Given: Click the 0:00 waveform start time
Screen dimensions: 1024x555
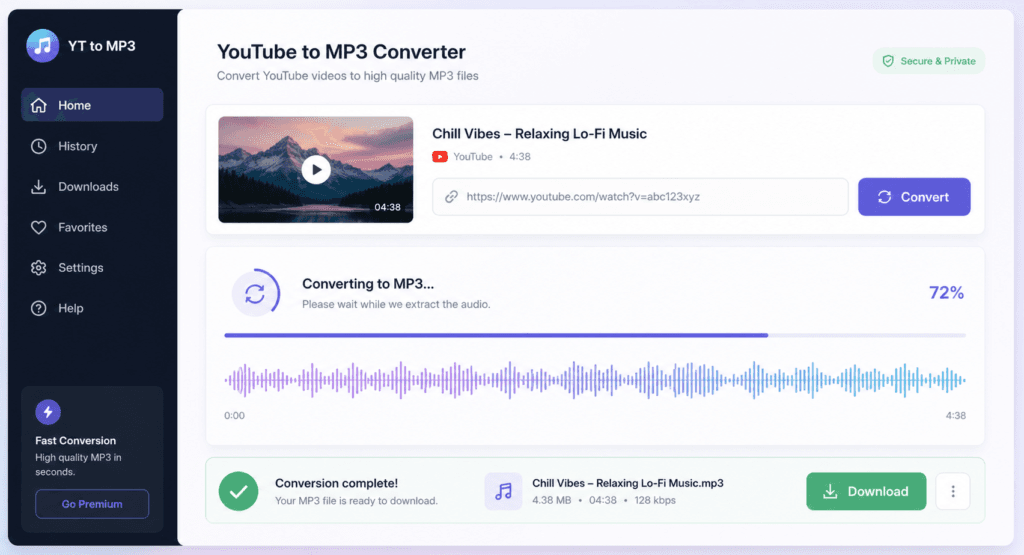Looking at the screenshot, I should click(x=234, y=415).
